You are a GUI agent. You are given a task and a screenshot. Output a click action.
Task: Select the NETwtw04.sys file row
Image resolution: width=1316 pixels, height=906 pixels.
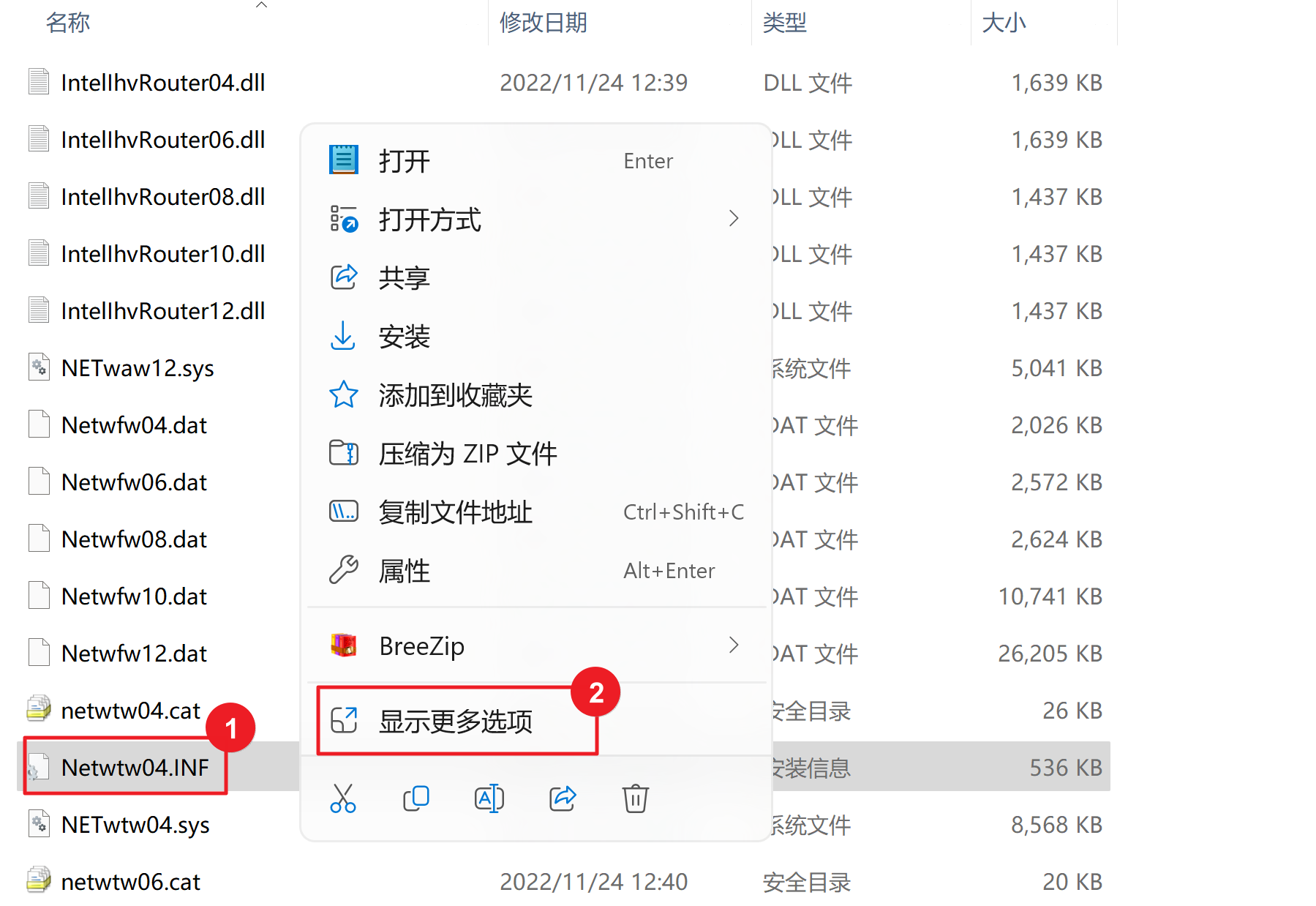(135, 825)
